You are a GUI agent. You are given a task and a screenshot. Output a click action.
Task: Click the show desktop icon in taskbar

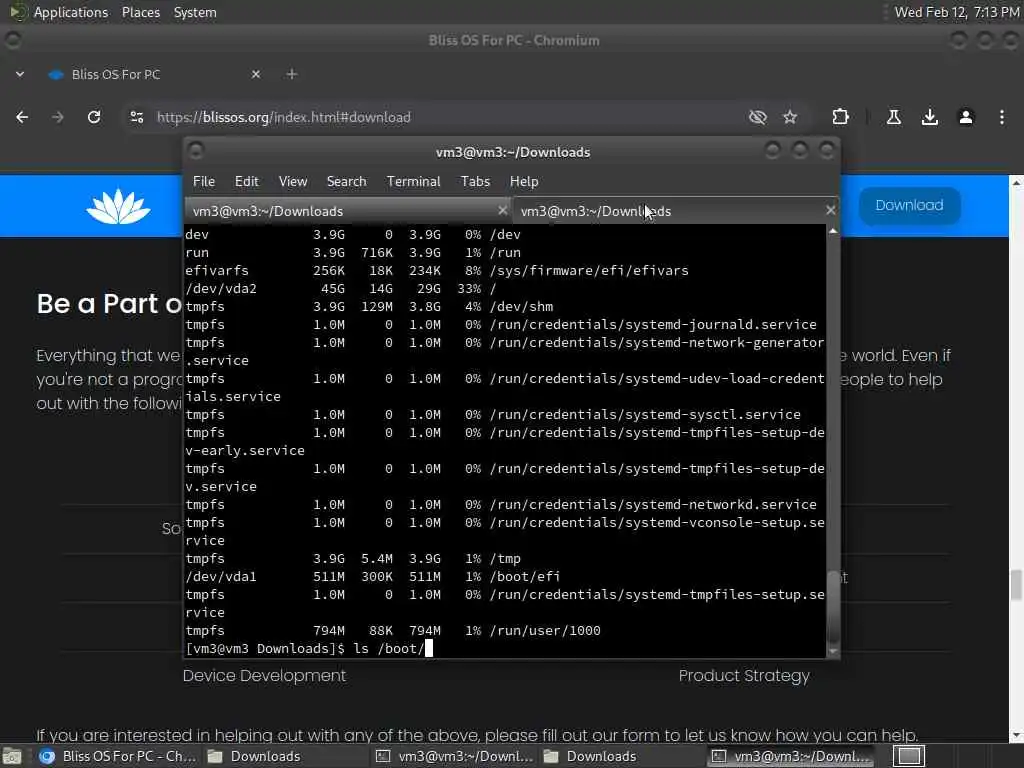(12, 756)
